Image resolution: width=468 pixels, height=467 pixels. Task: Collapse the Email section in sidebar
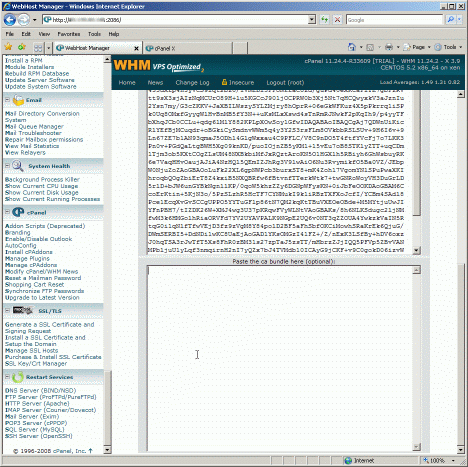point(7,100)
